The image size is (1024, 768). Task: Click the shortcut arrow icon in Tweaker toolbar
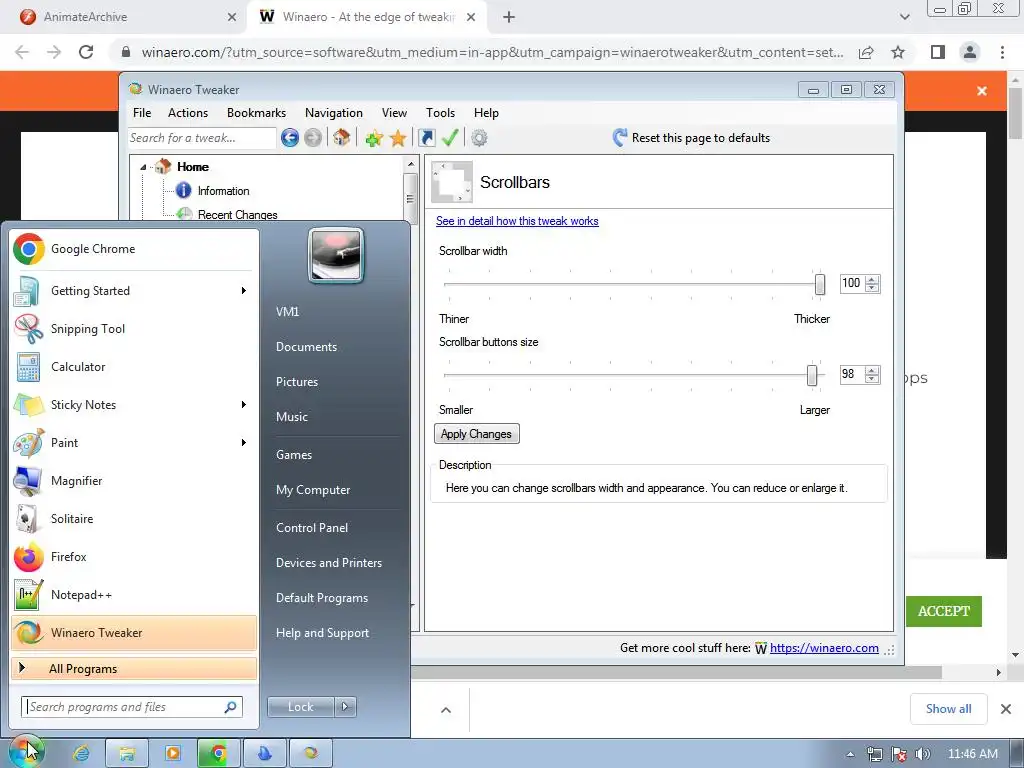(x=426, y=138)
